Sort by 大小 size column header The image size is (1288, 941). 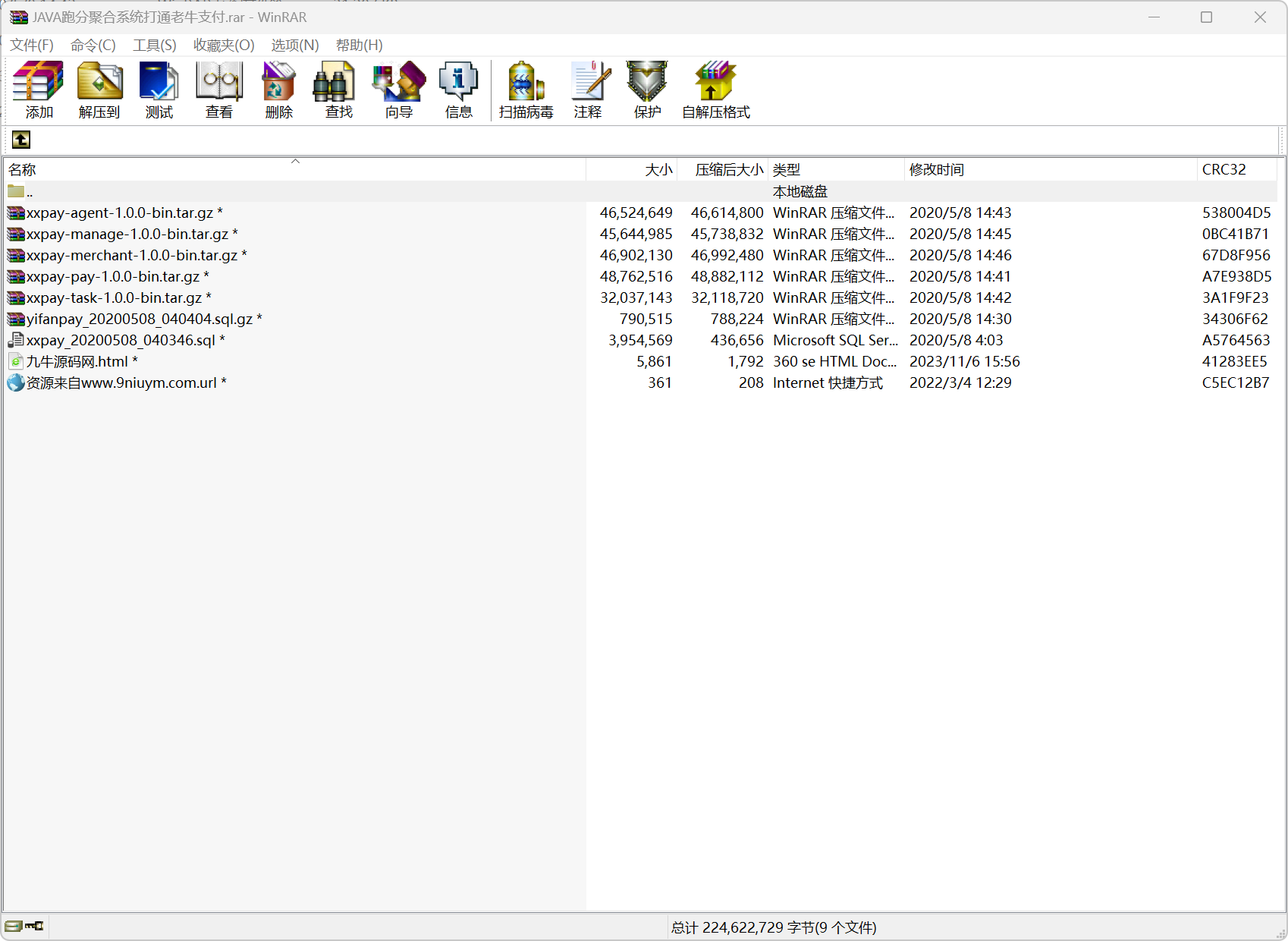[x=632, y=169]
